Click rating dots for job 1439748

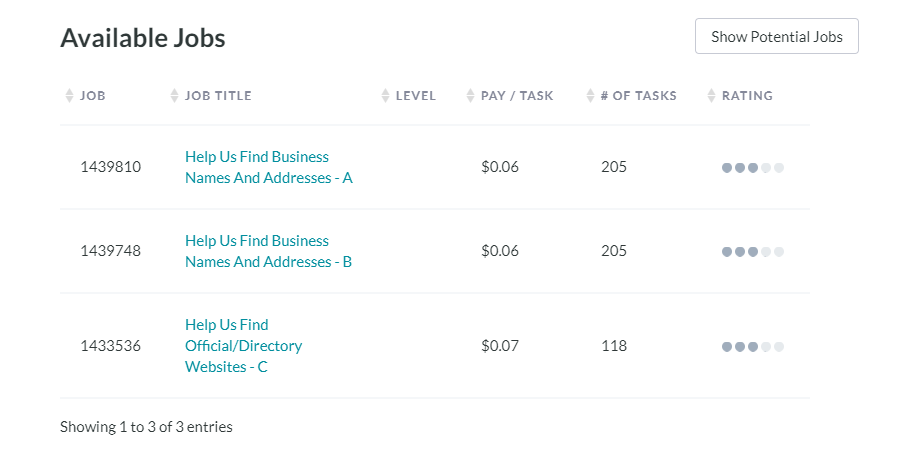[x=752, y=251]
